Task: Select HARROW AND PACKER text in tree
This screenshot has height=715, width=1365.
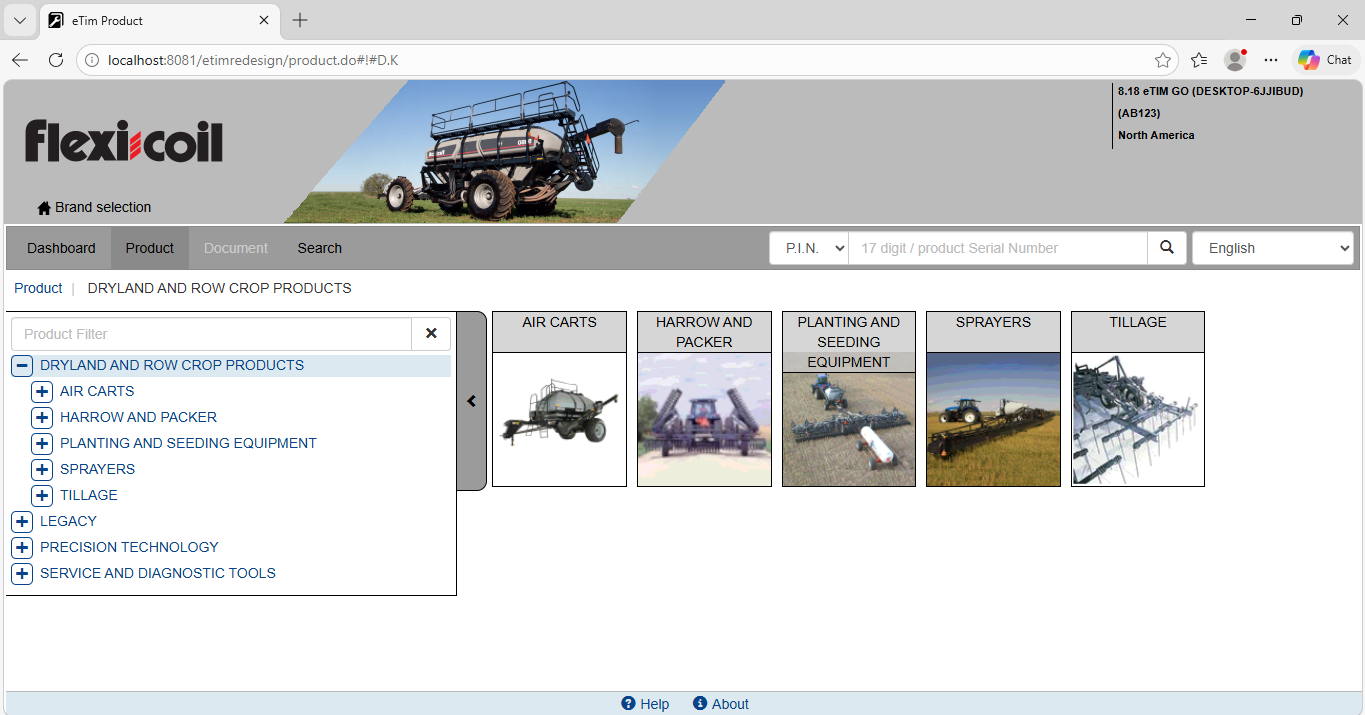Action: point(138,417)
